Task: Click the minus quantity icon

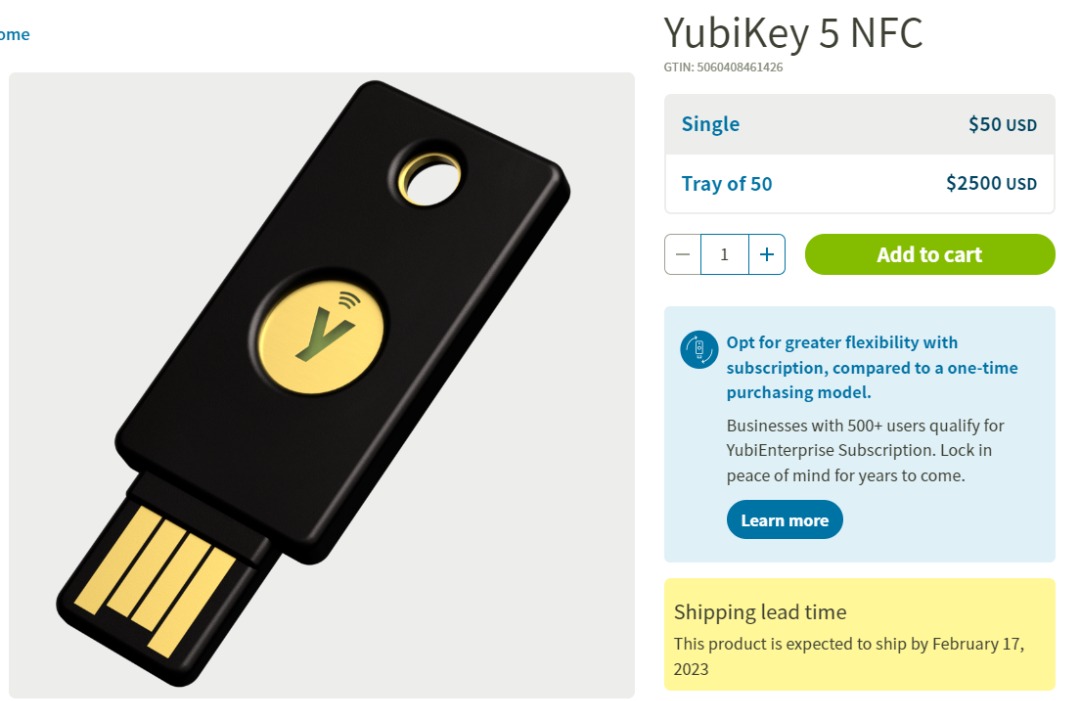Action: click(683, 255)
